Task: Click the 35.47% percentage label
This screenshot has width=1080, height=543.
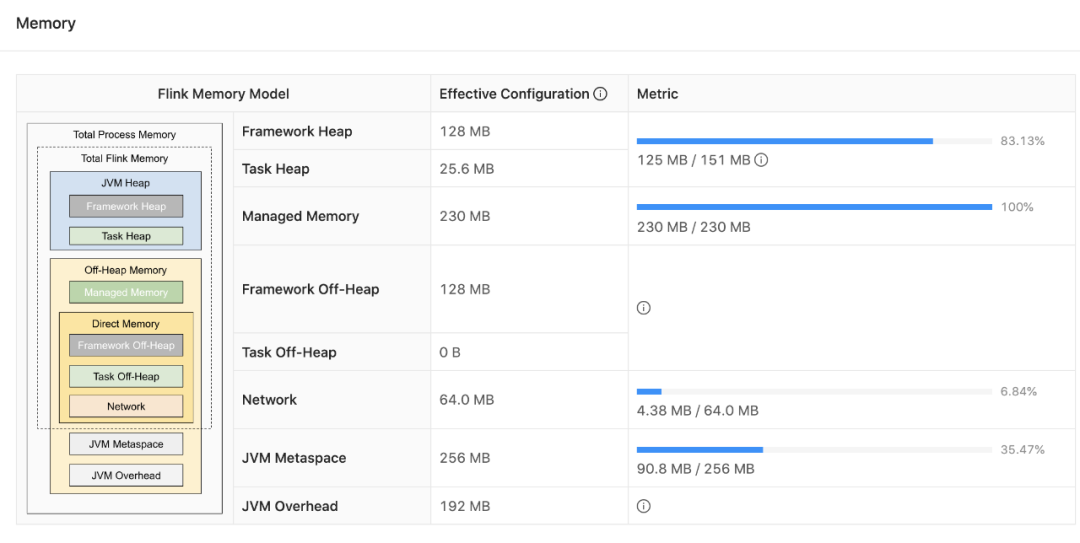Action: point(1023,450)
